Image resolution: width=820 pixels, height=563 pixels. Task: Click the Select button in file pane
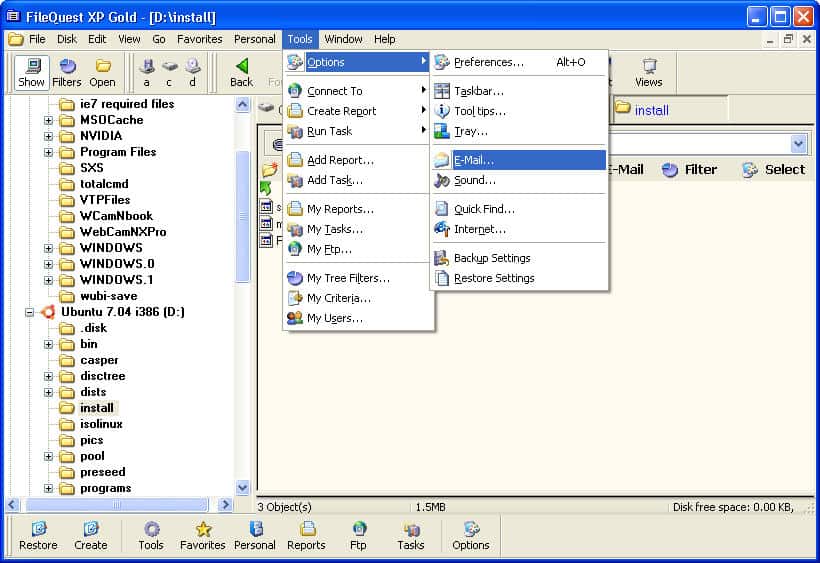tap(773, 170)
